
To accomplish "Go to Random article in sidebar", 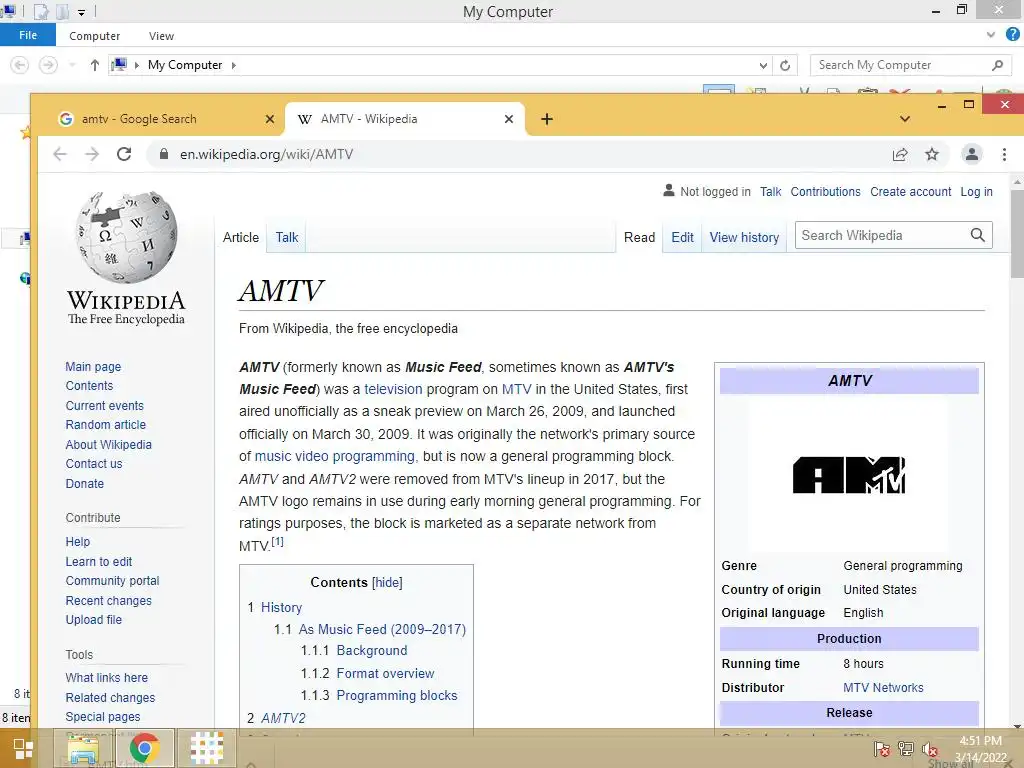I will 106,424.
